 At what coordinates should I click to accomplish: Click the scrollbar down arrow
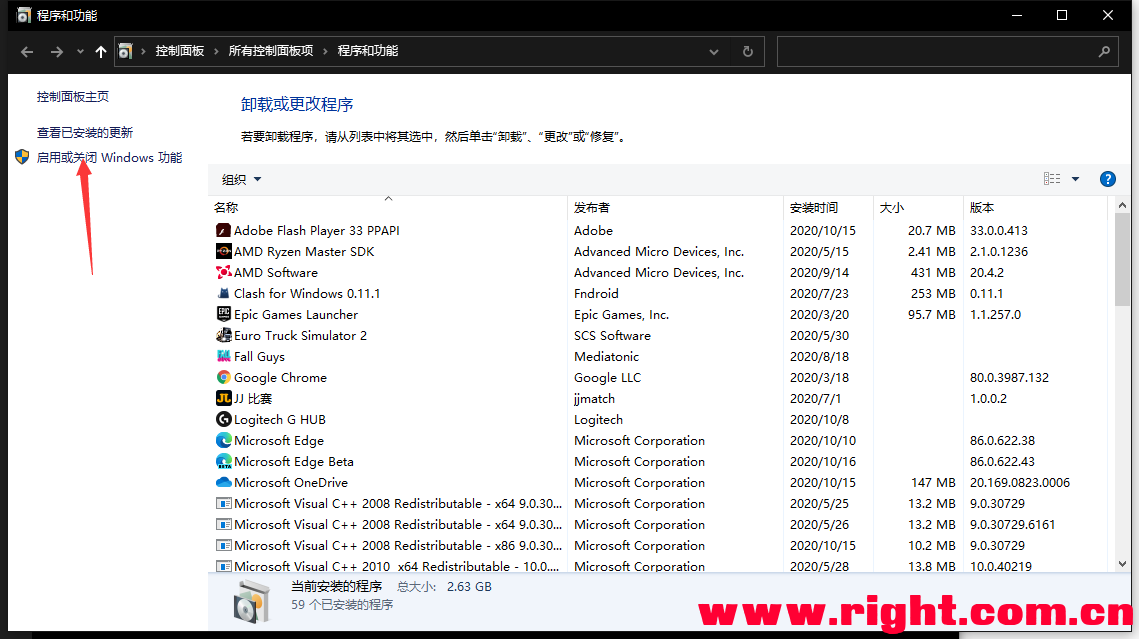[1122, 563]
